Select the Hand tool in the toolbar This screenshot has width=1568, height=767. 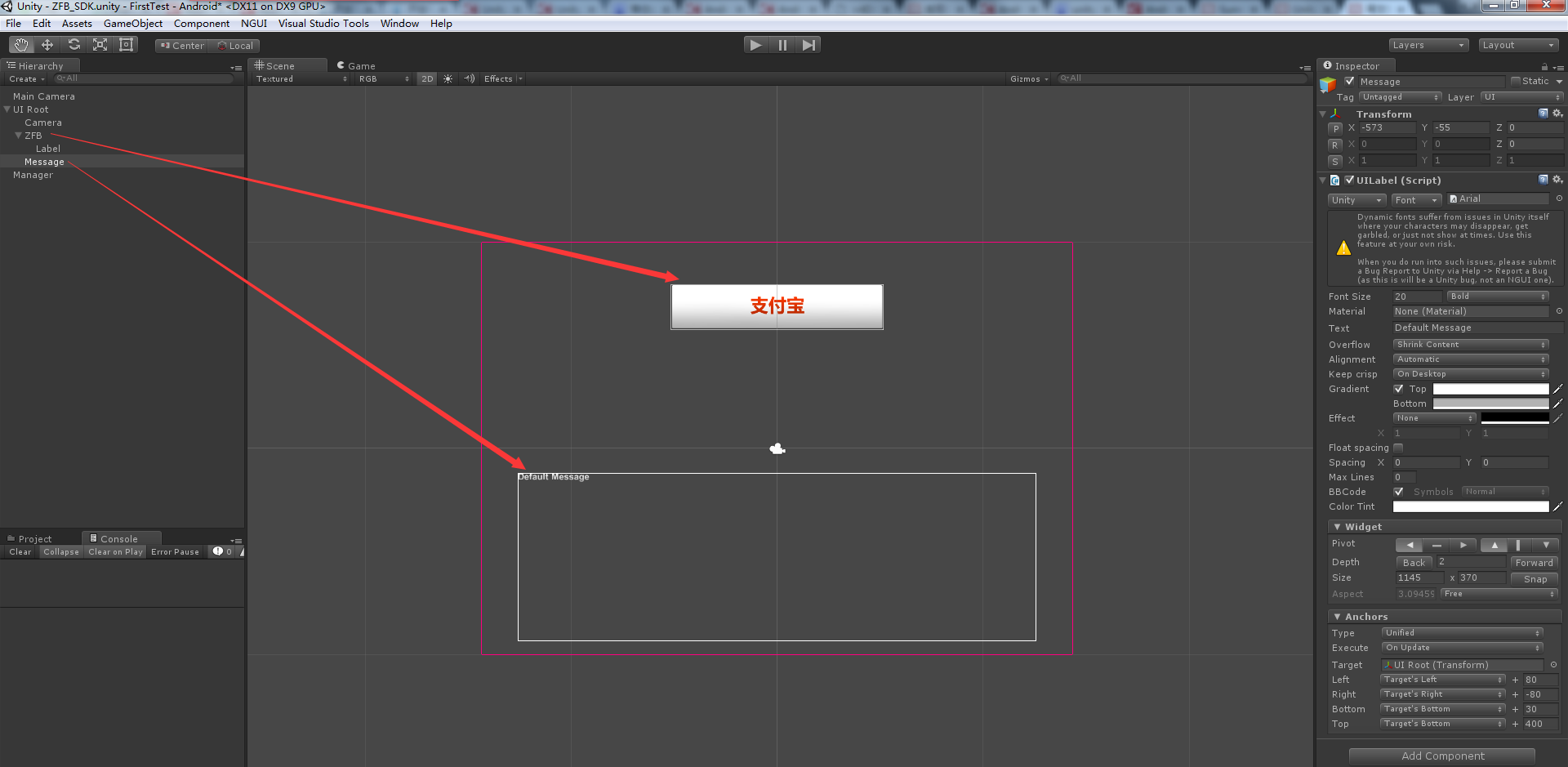(x=21, y=45)
